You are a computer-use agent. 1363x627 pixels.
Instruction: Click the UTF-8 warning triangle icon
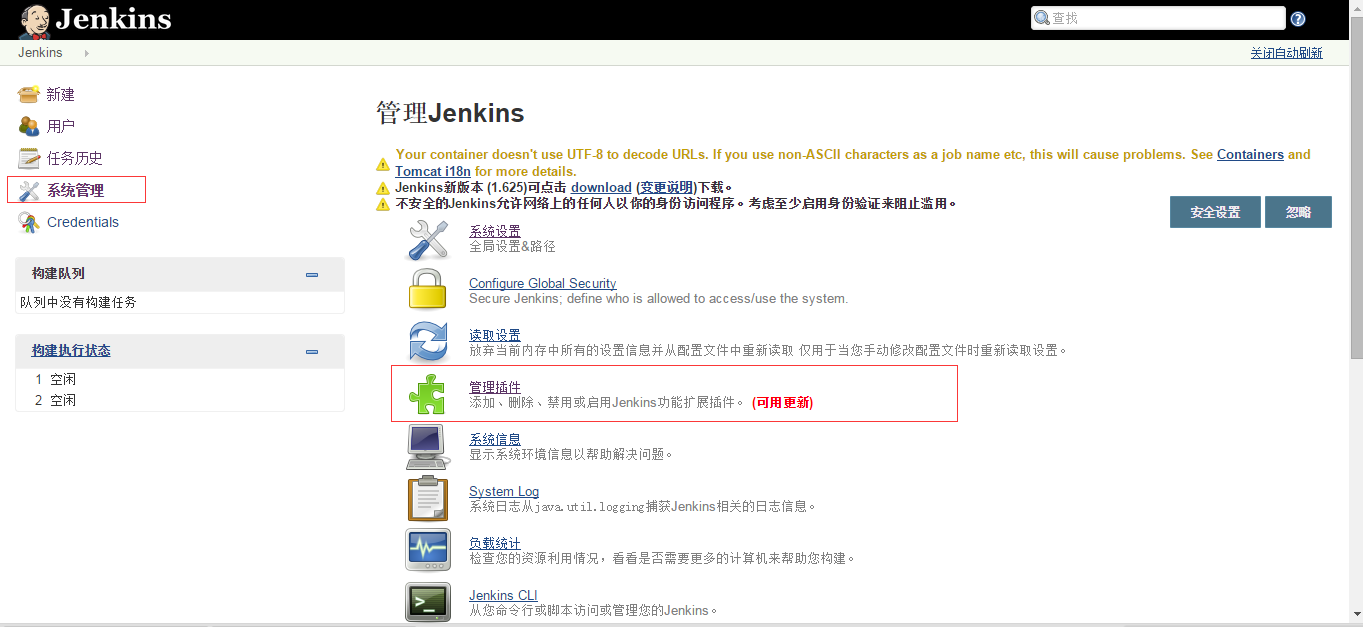(x=383, y=165)
